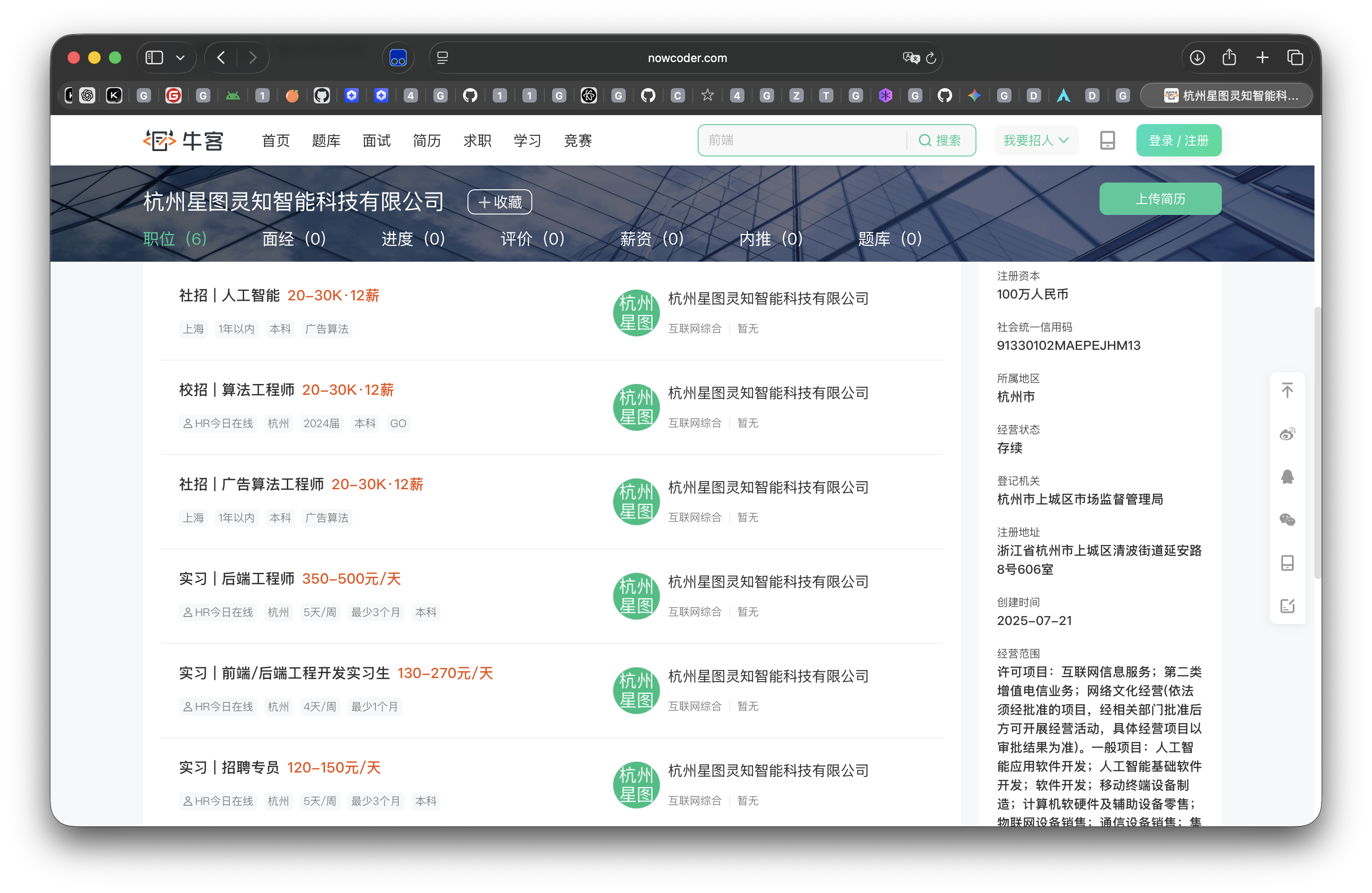Image resolution: width=1372 pixels, height=893 pixels.
Task: Expand the 我要招人 dropdown
Action: [1035, 140]
